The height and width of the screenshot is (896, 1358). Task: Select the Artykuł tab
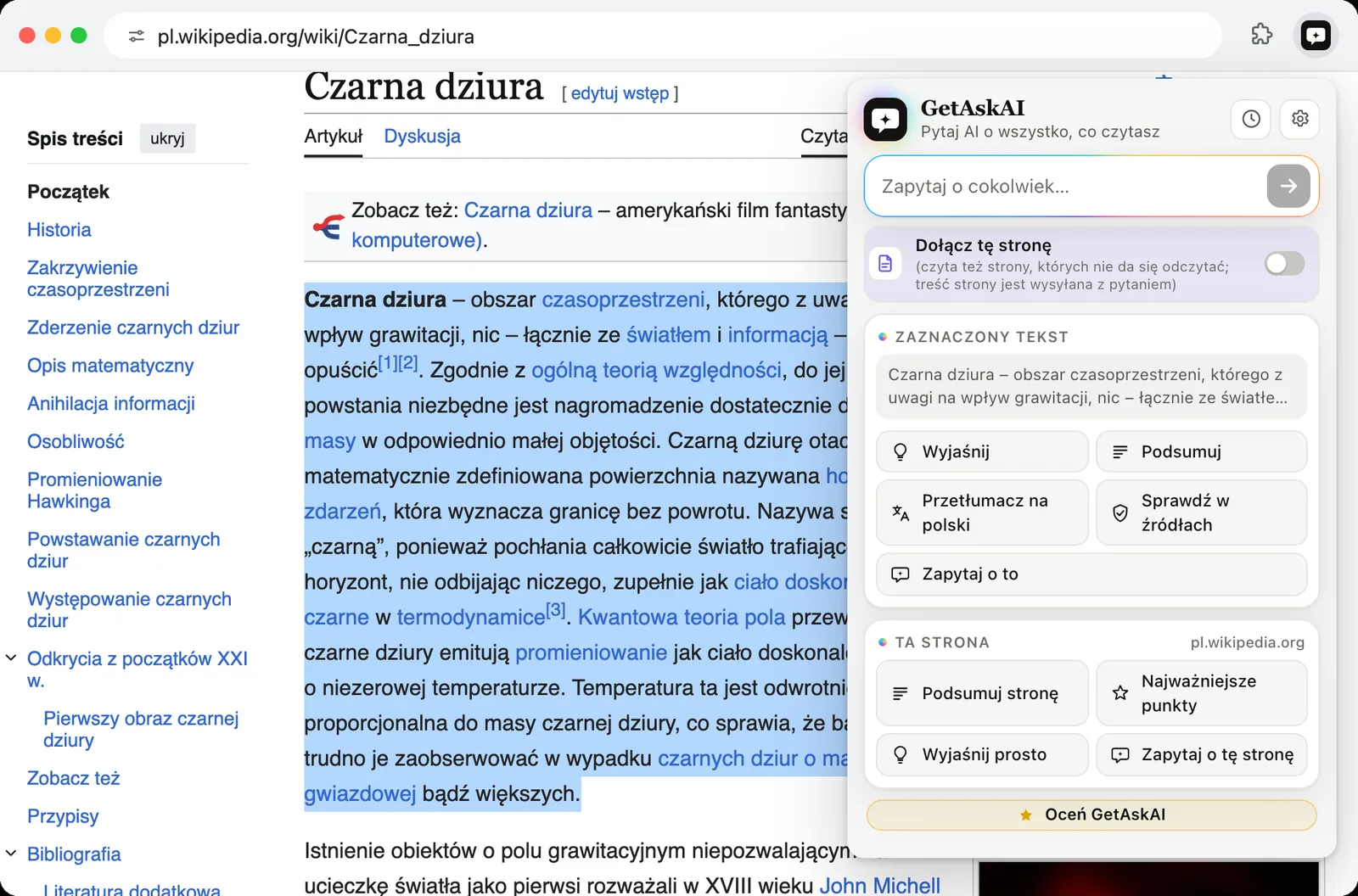point(334,137)
